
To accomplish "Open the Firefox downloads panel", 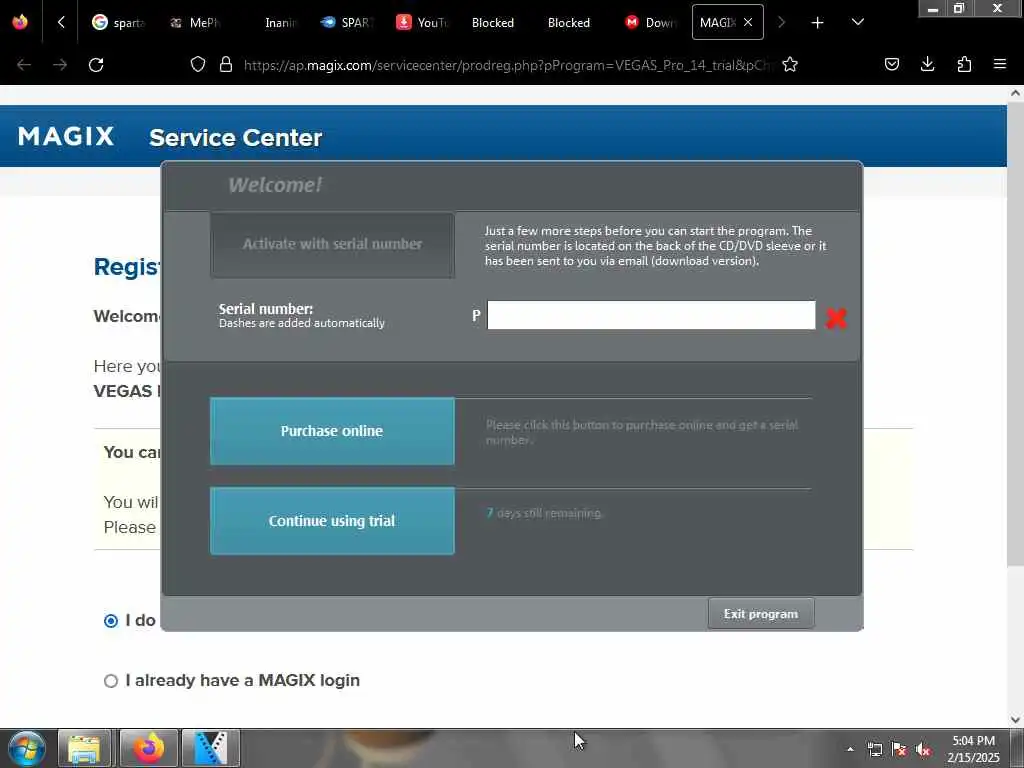I will (927, 64).
